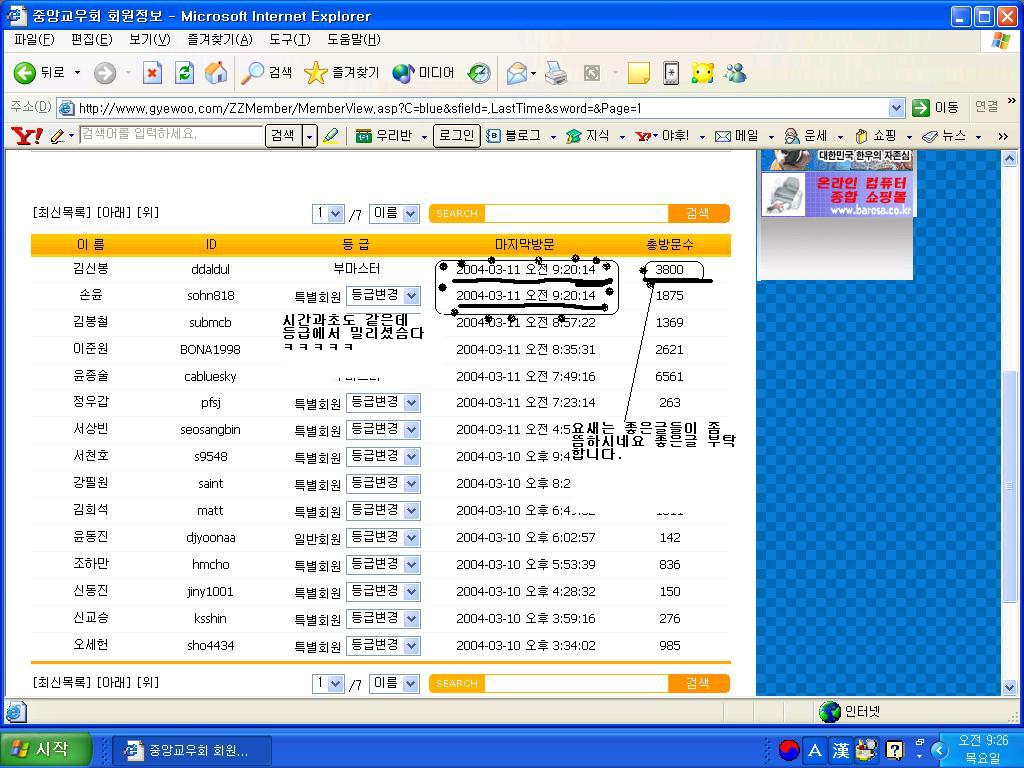Viewport: 1024px width, 768px height.
Task: Expand the top page number dropdown
Action: pyautogui.click(x=328, y=213)
